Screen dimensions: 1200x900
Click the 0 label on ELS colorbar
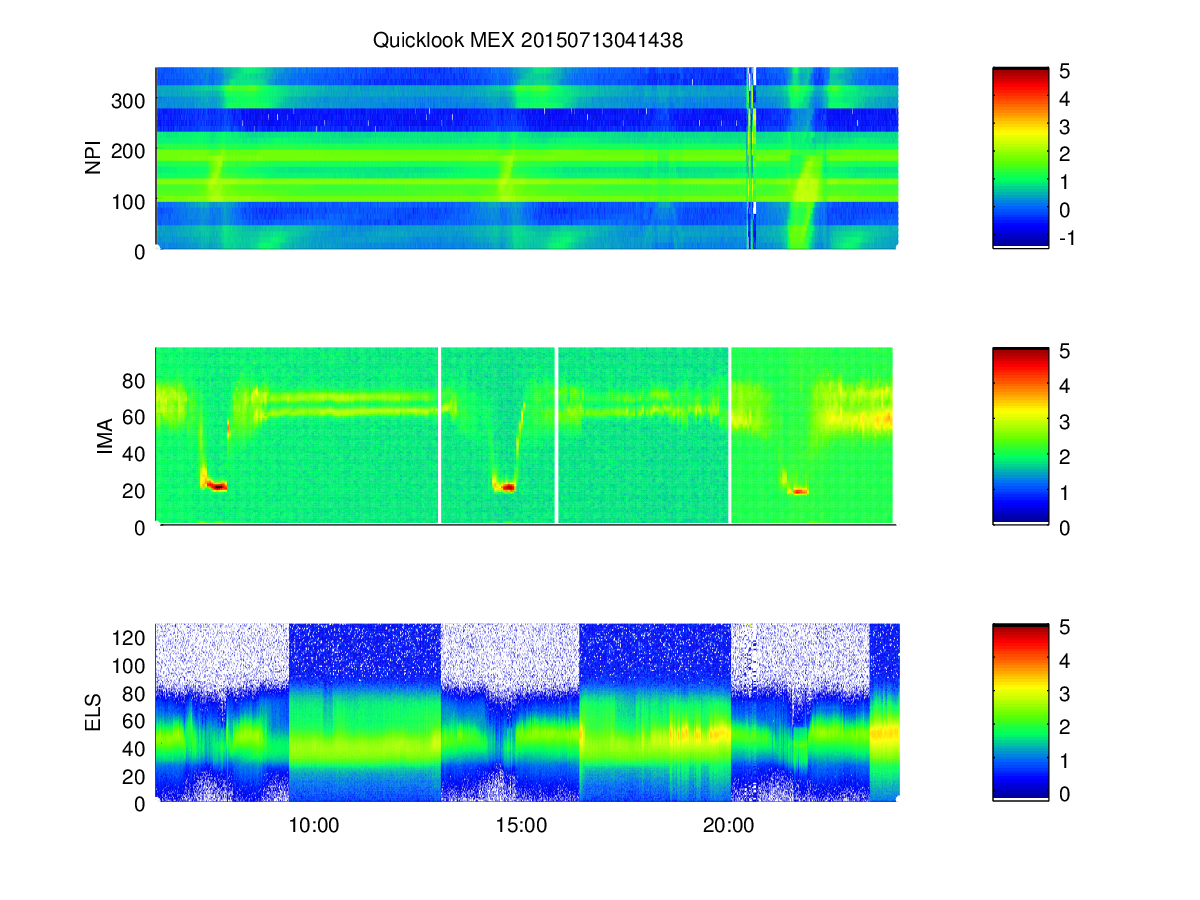pyautogui.click(x=1066, y=795)
